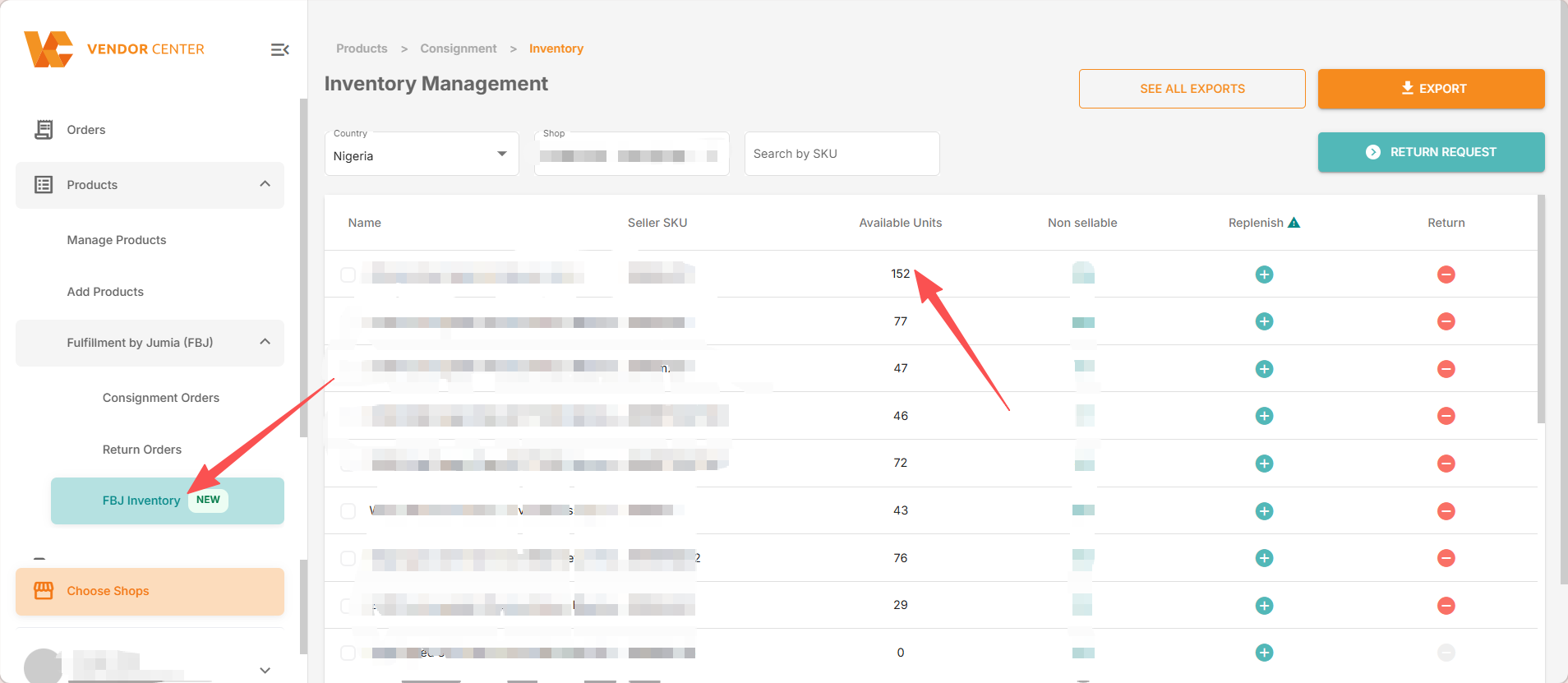Tick the checkbox in the first inventory row
The image size is (1568, 683).
coord(348,275)
